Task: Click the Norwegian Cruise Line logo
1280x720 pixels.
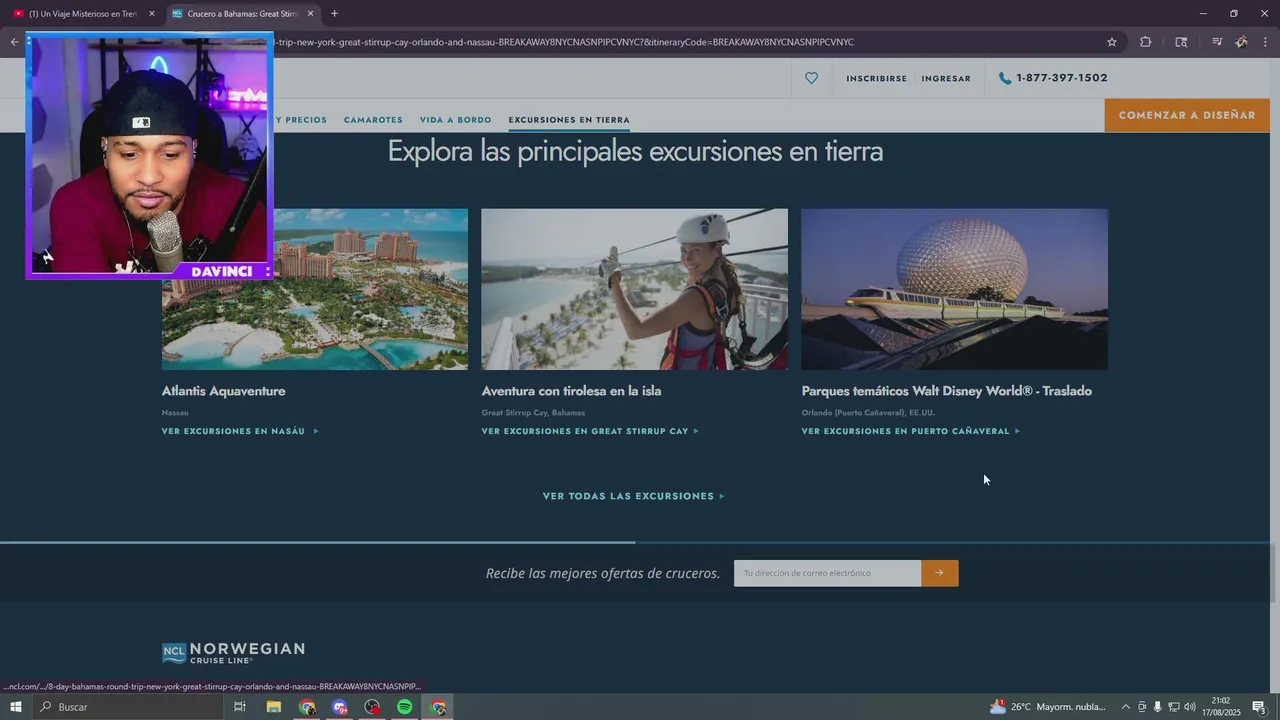Action: 233,652
